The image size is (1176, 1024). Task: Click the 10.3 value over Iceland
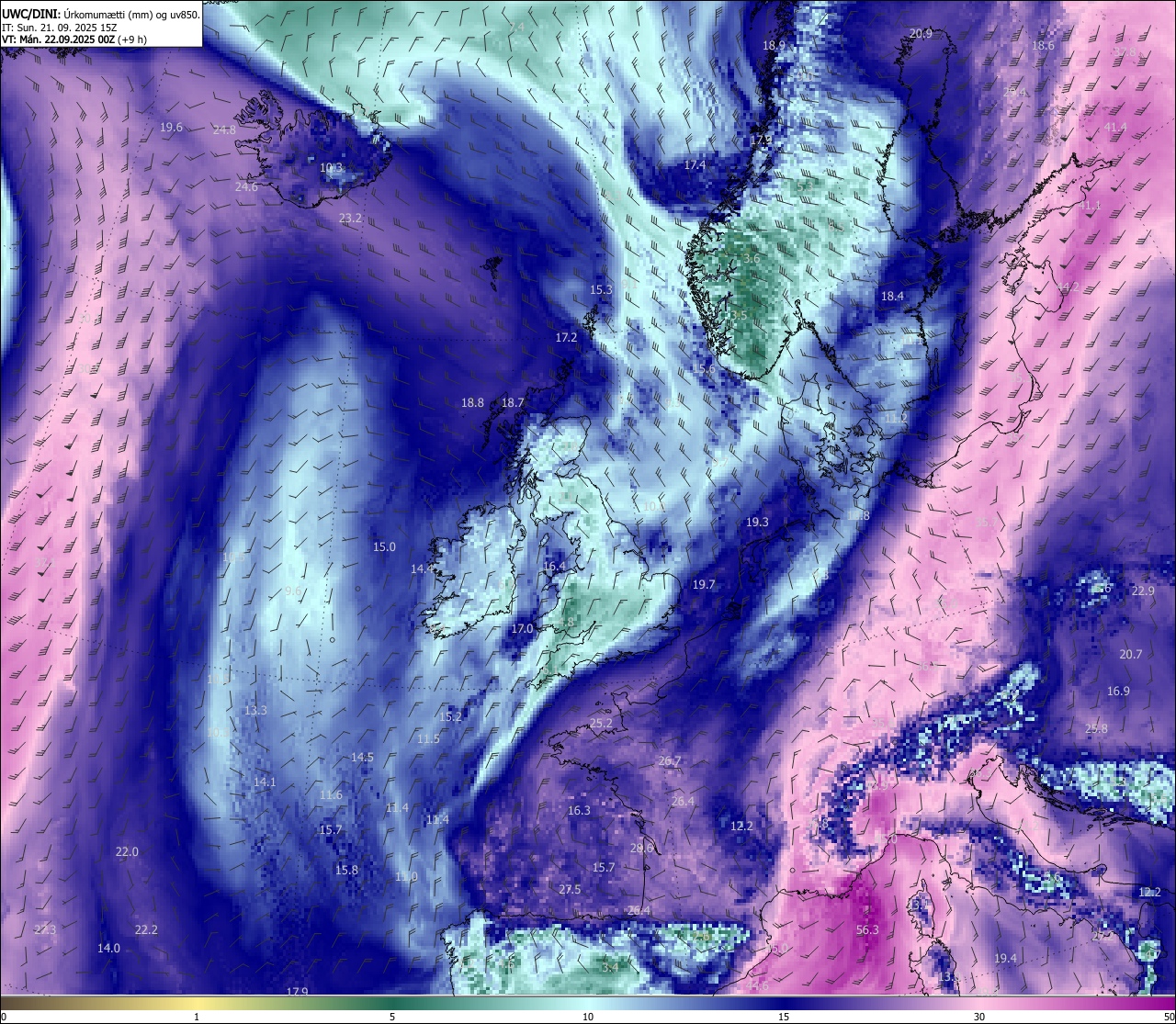[332, 168]
